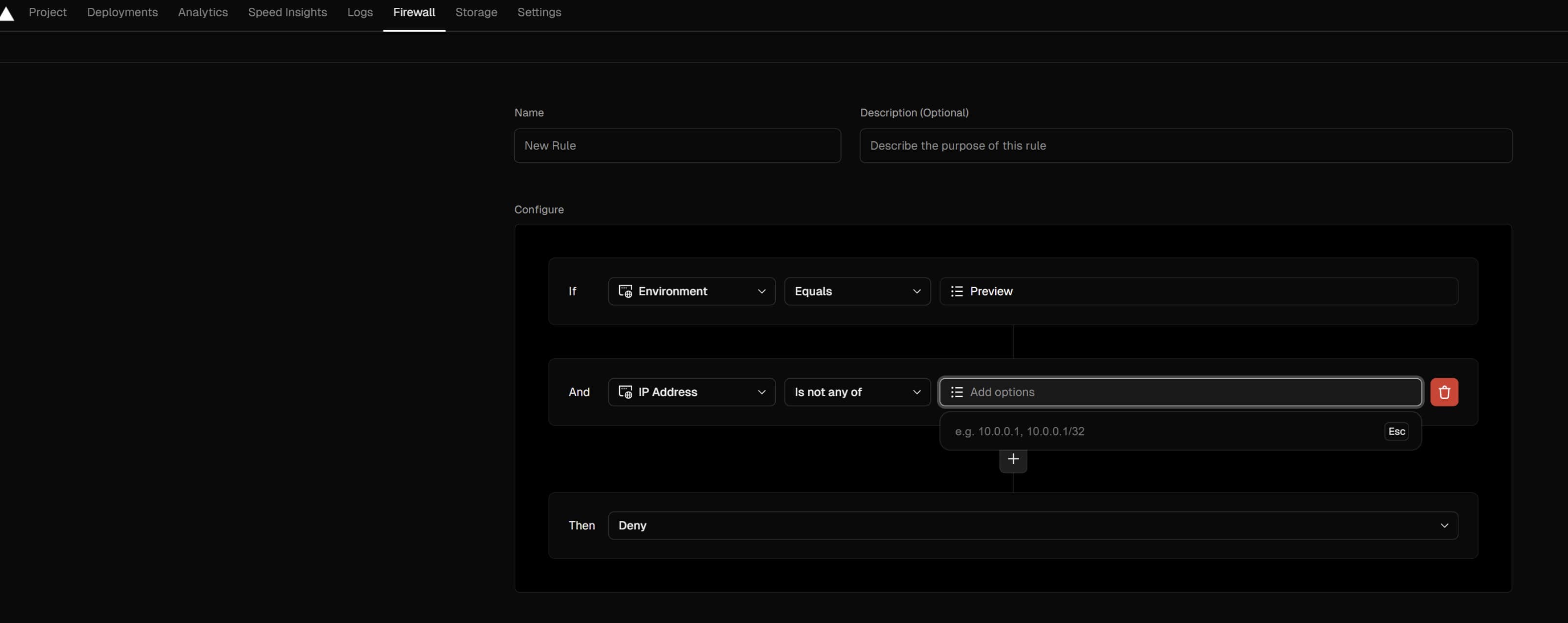Expand the Deny action dropdown

pyautogui.click(x=1032, y=525)
